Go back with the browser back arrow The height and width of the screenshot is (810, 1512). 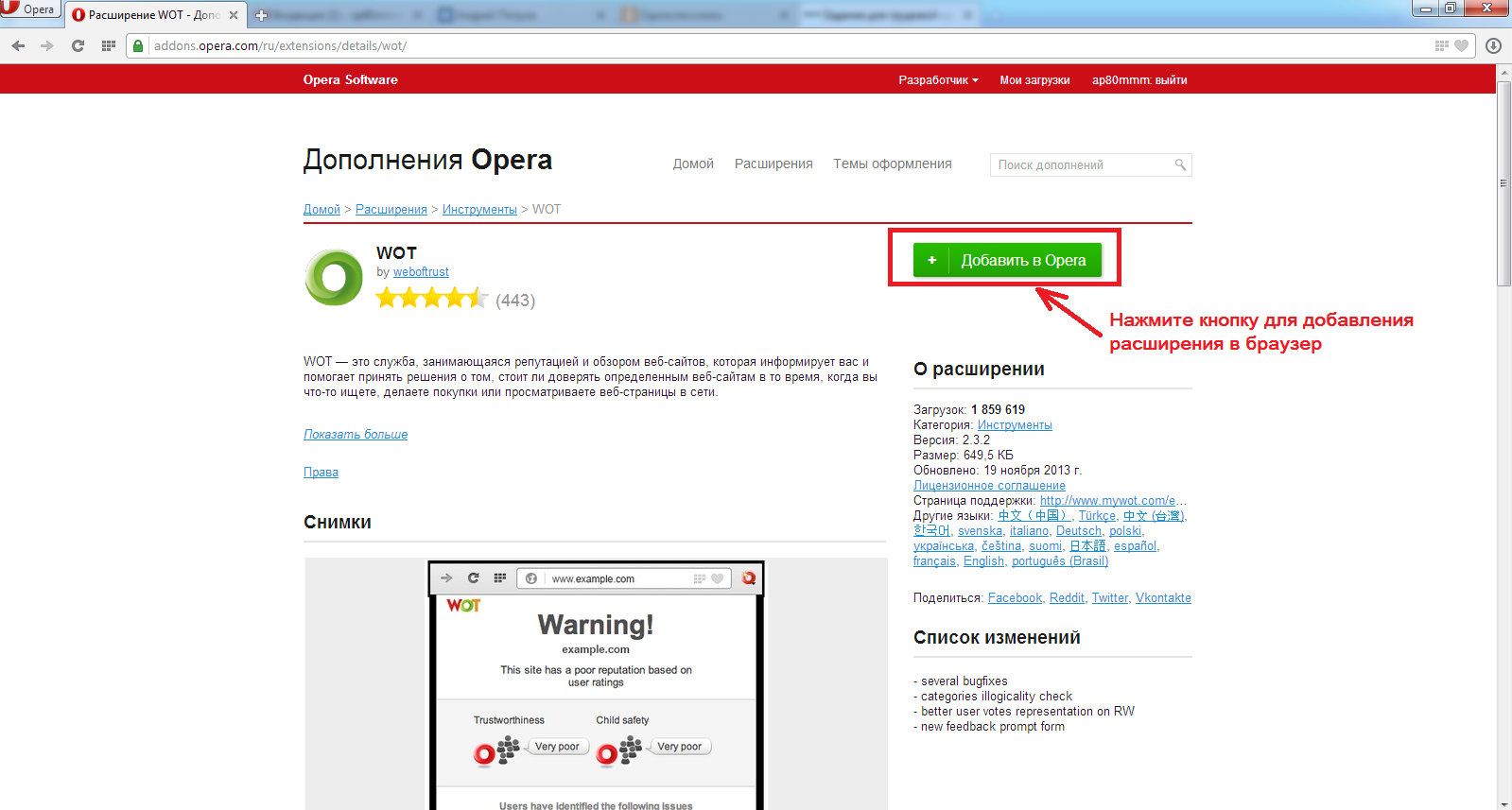click(x=18, y=45)
